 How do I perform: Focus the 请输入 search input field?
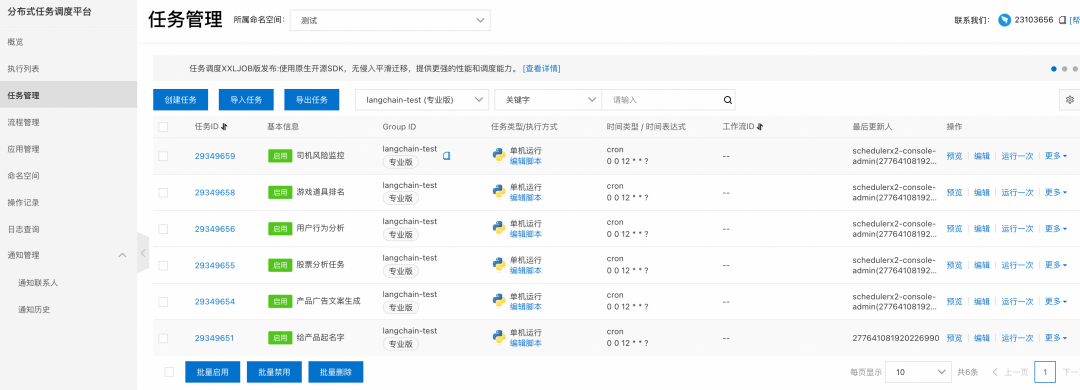(x=661, y=100)
